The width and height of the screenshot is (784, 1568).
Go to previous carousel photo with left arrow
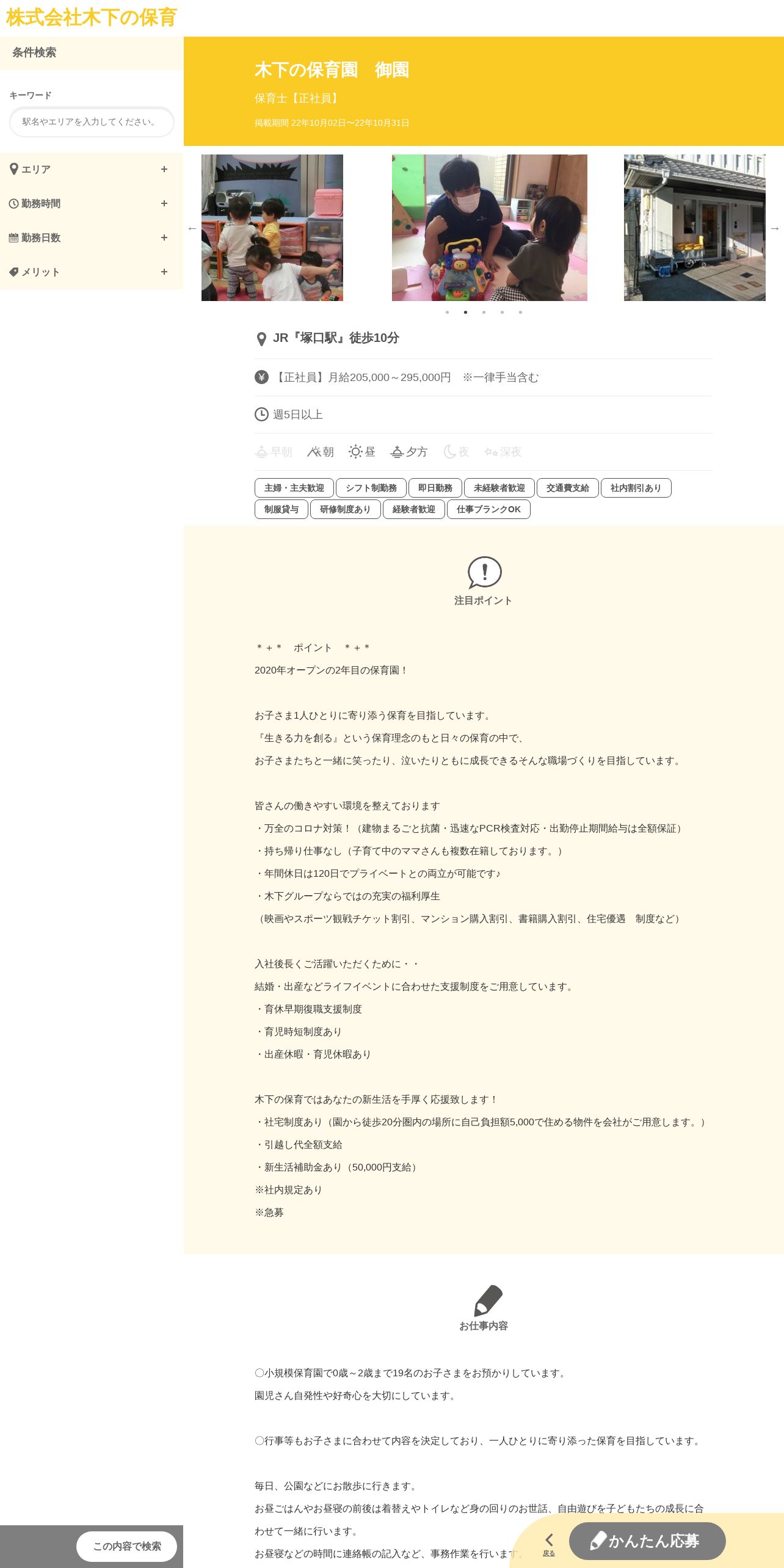pyautogui.click(x=192, y=228)
